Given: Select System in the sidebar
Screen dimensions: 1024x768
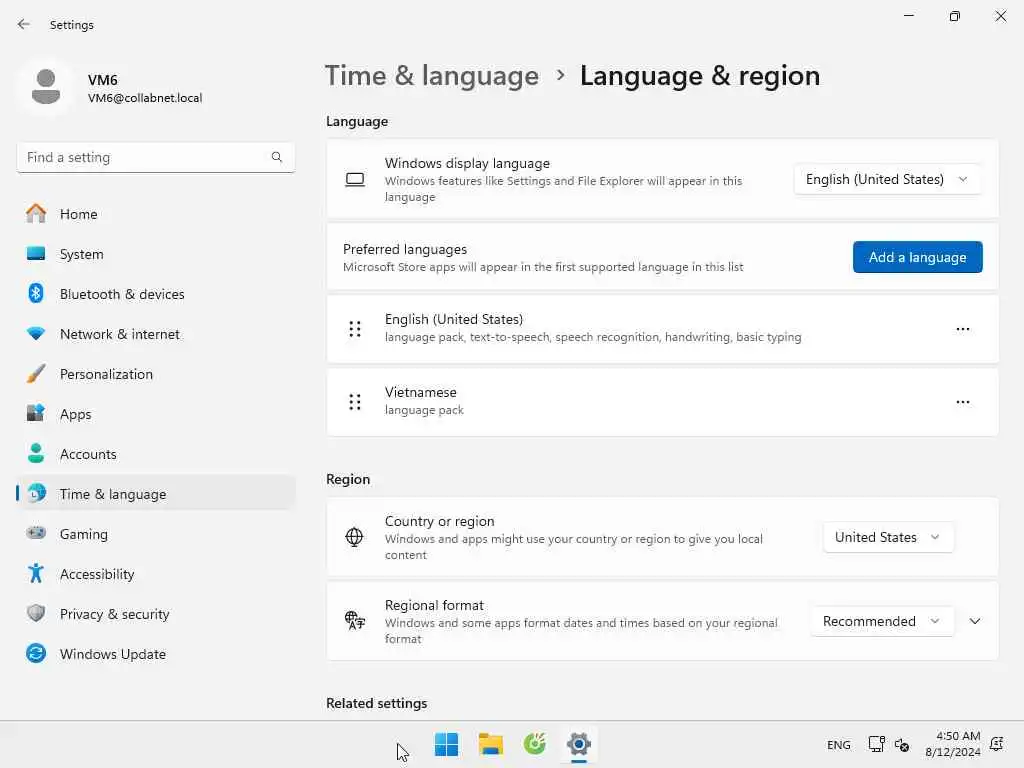Looking at the screenshot, I should click(155, 253).
